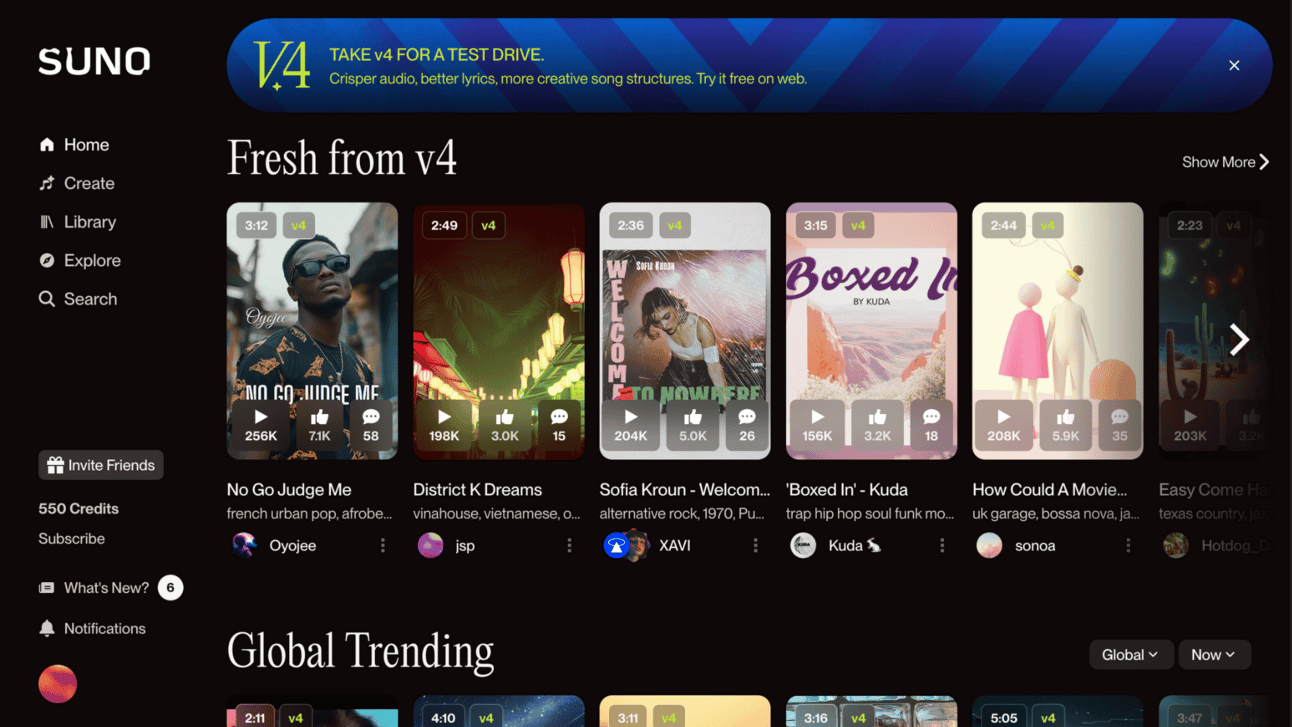Open more options for Oyojee's song
This screenshot has height=727, width=1292.
(383, 545)
